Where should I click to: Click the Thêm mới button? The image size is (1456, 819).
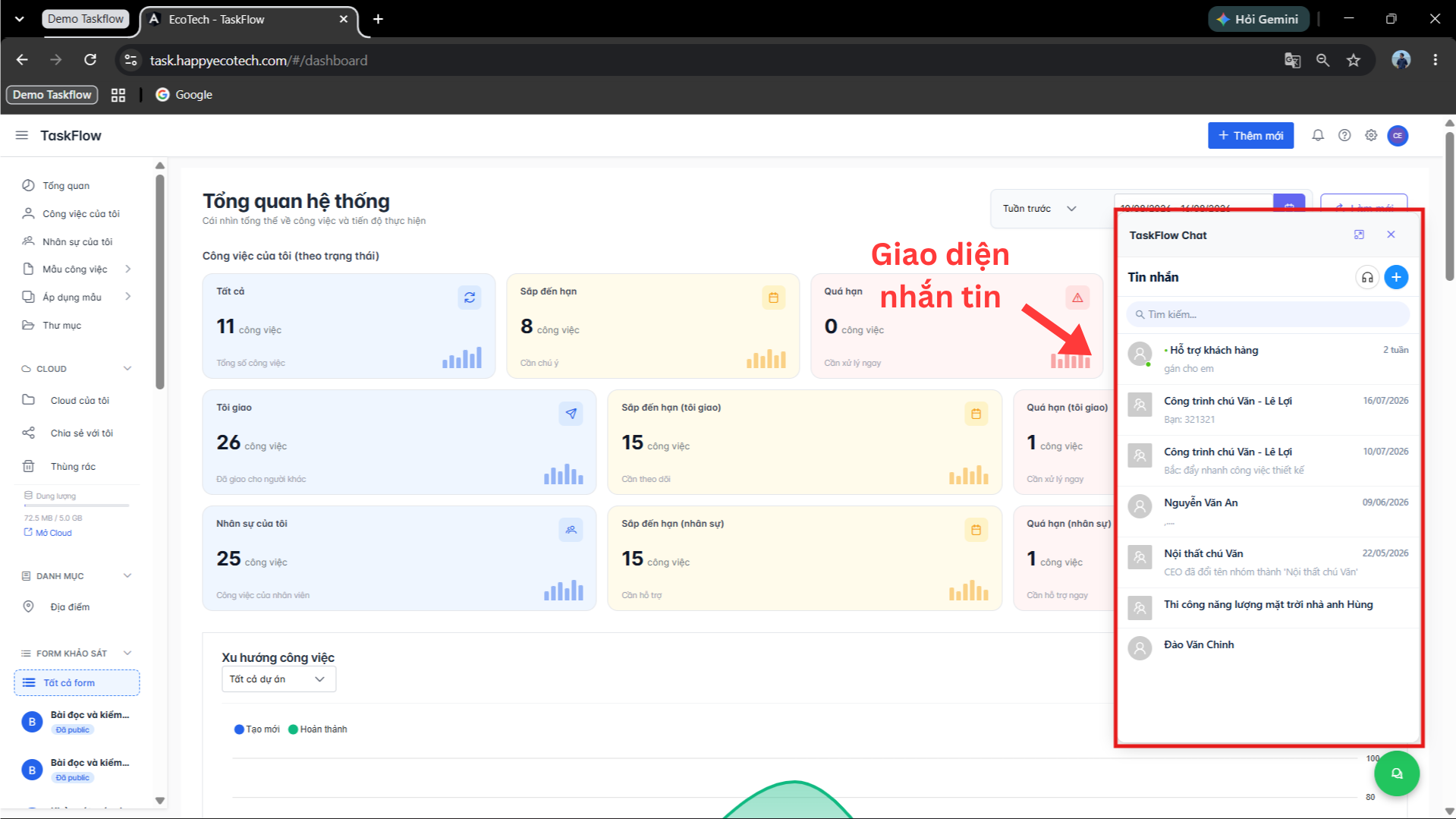1250,135
